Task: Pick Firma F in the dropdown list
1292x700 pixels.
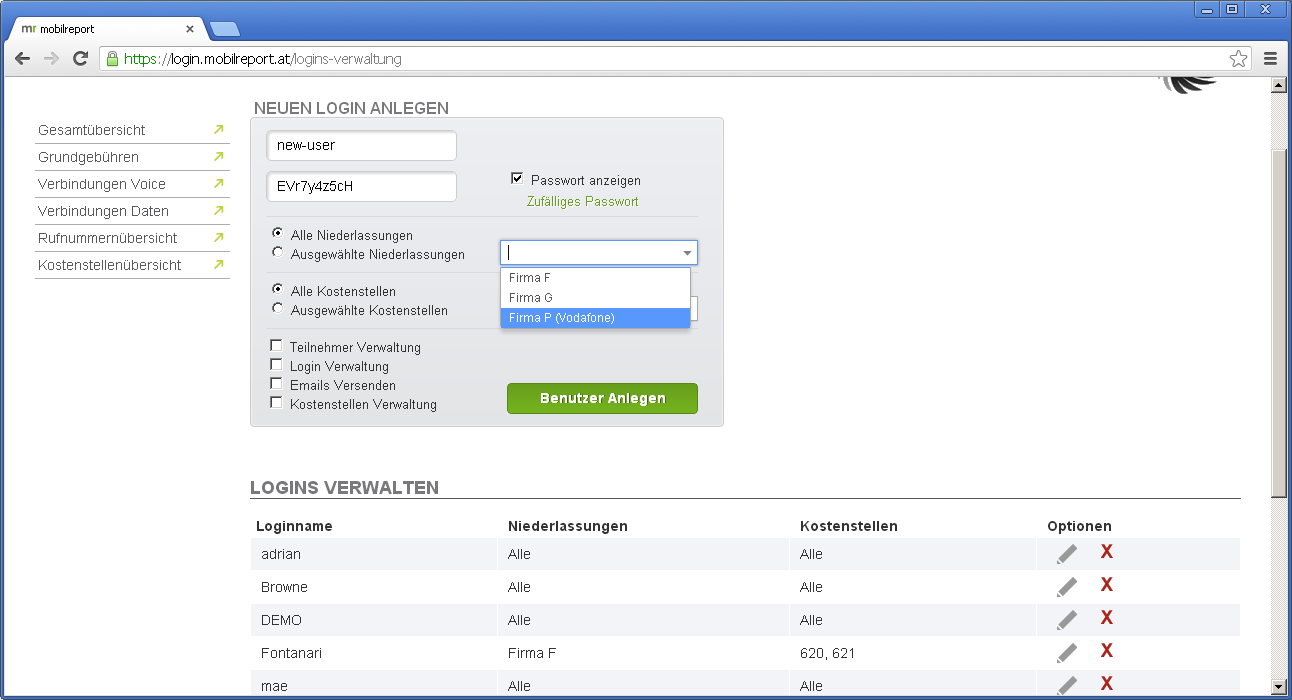Action: (x=595, y=278)
